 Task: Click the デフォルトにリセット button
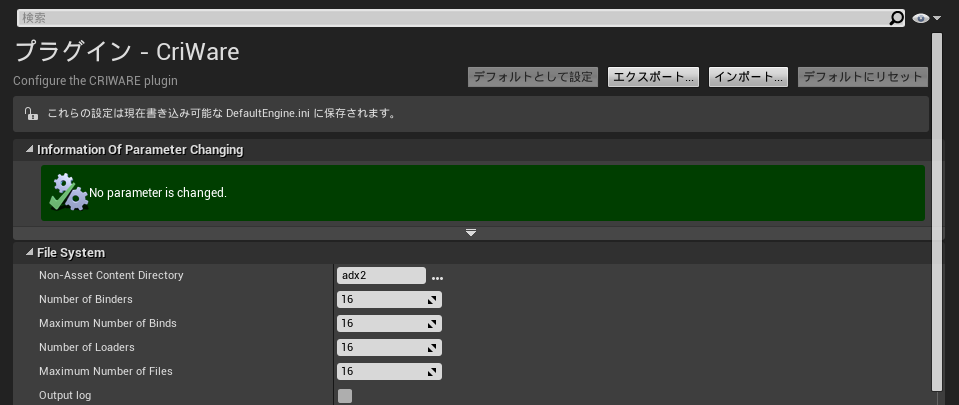tap(862, 77)
